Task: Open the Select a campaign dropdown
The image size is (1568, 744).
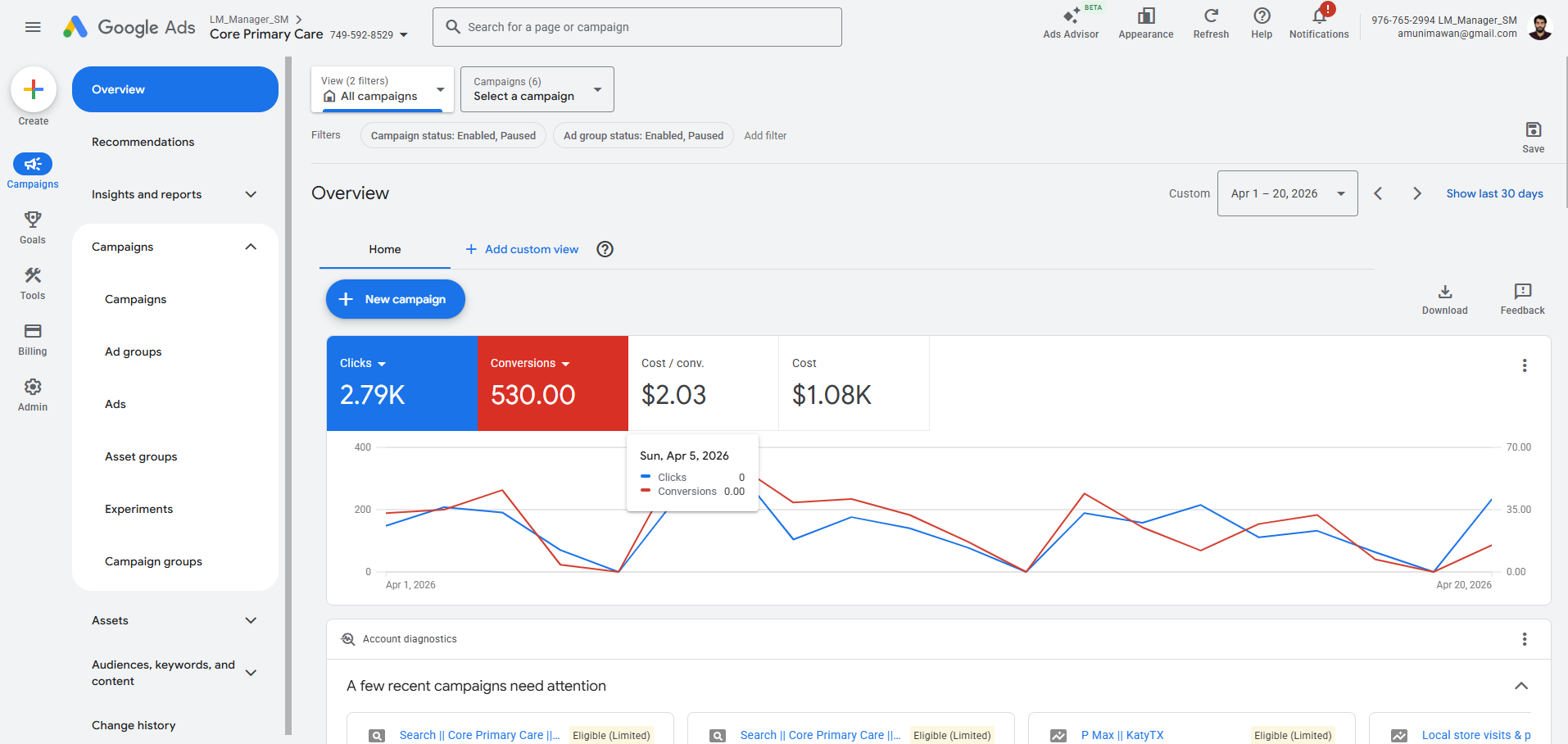Action: pos(537,89)
